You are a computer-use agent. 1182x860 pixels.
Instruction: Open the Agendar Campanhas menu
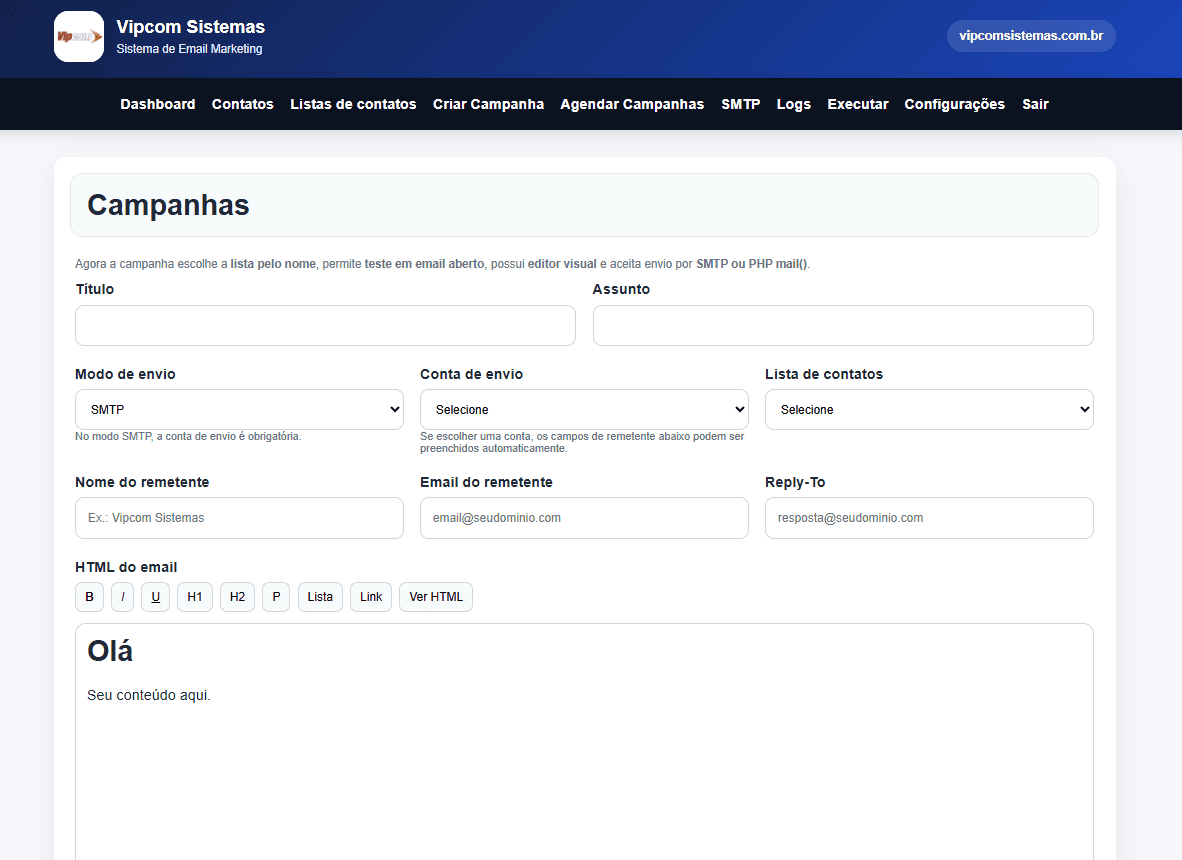point(632,104)
